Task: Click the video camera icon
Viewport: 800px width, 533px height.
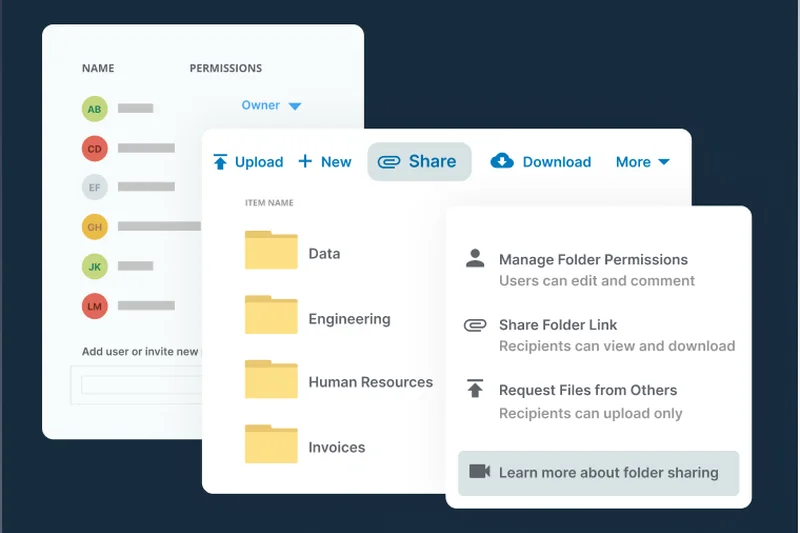Action: (479, 472)
